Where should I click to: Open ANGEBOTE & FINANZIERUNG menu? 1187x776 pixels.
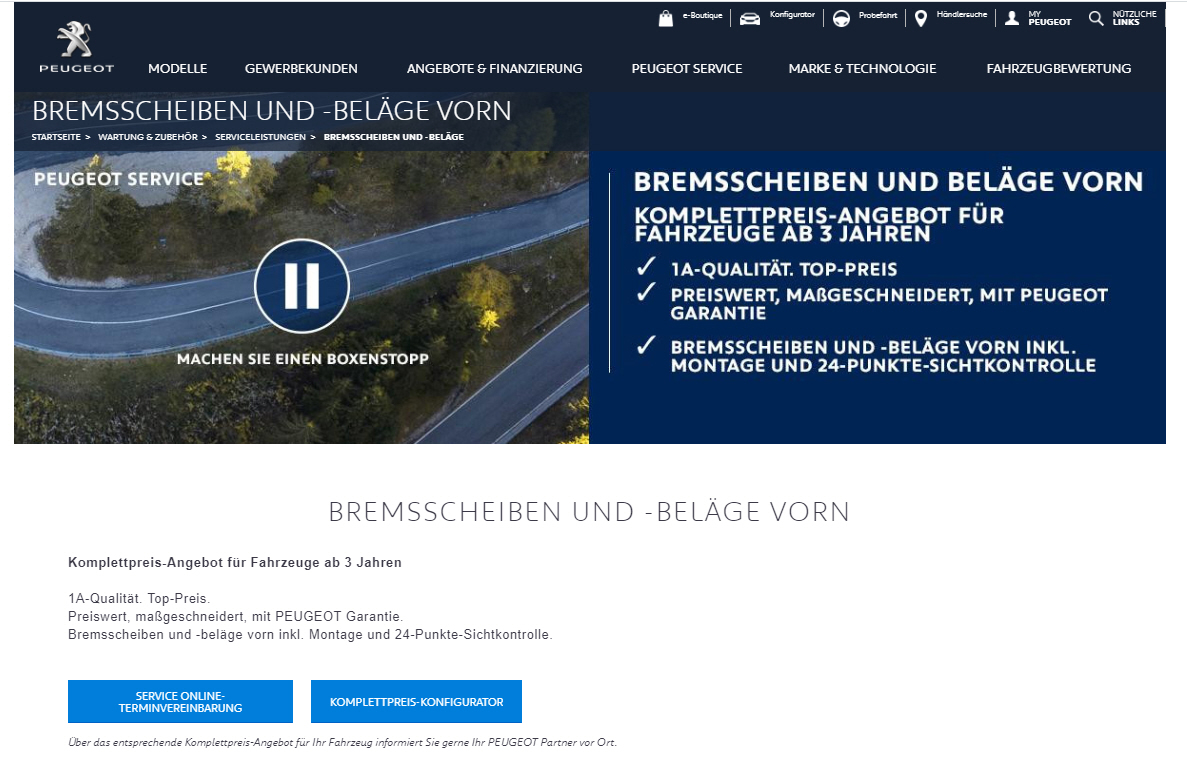point(494,69)
